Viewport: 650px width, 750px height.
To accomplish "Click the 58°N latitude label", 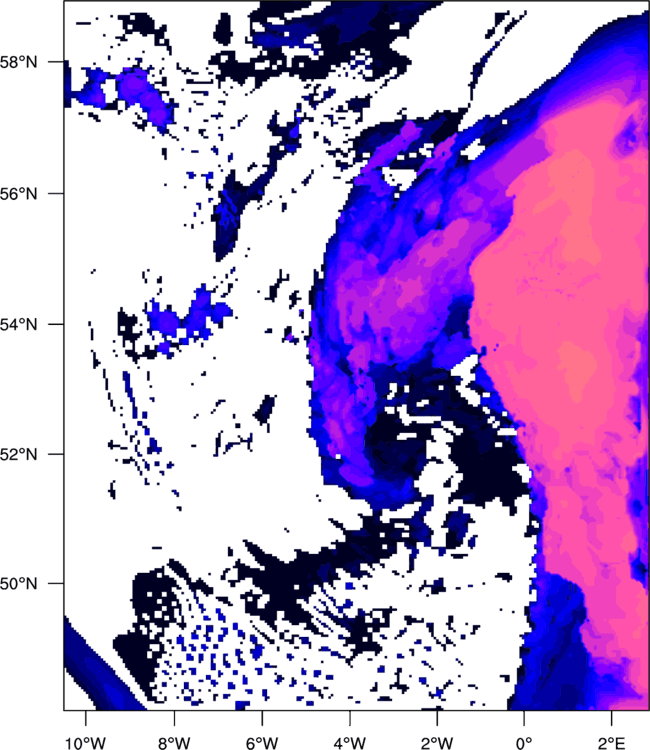I will coord(18,62).
